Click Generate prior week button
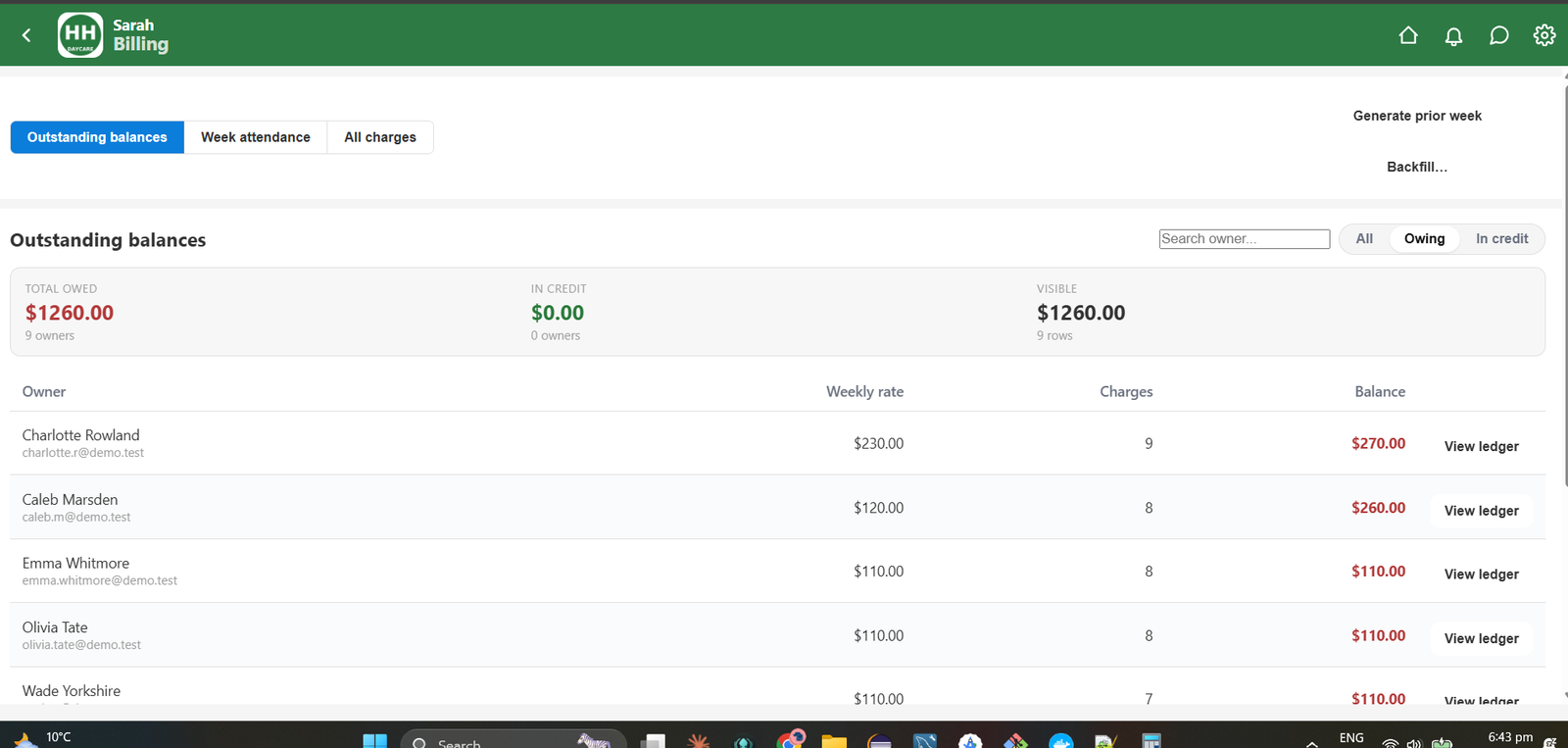This screenshot has width=1568, height=748. coord(1417,116)
